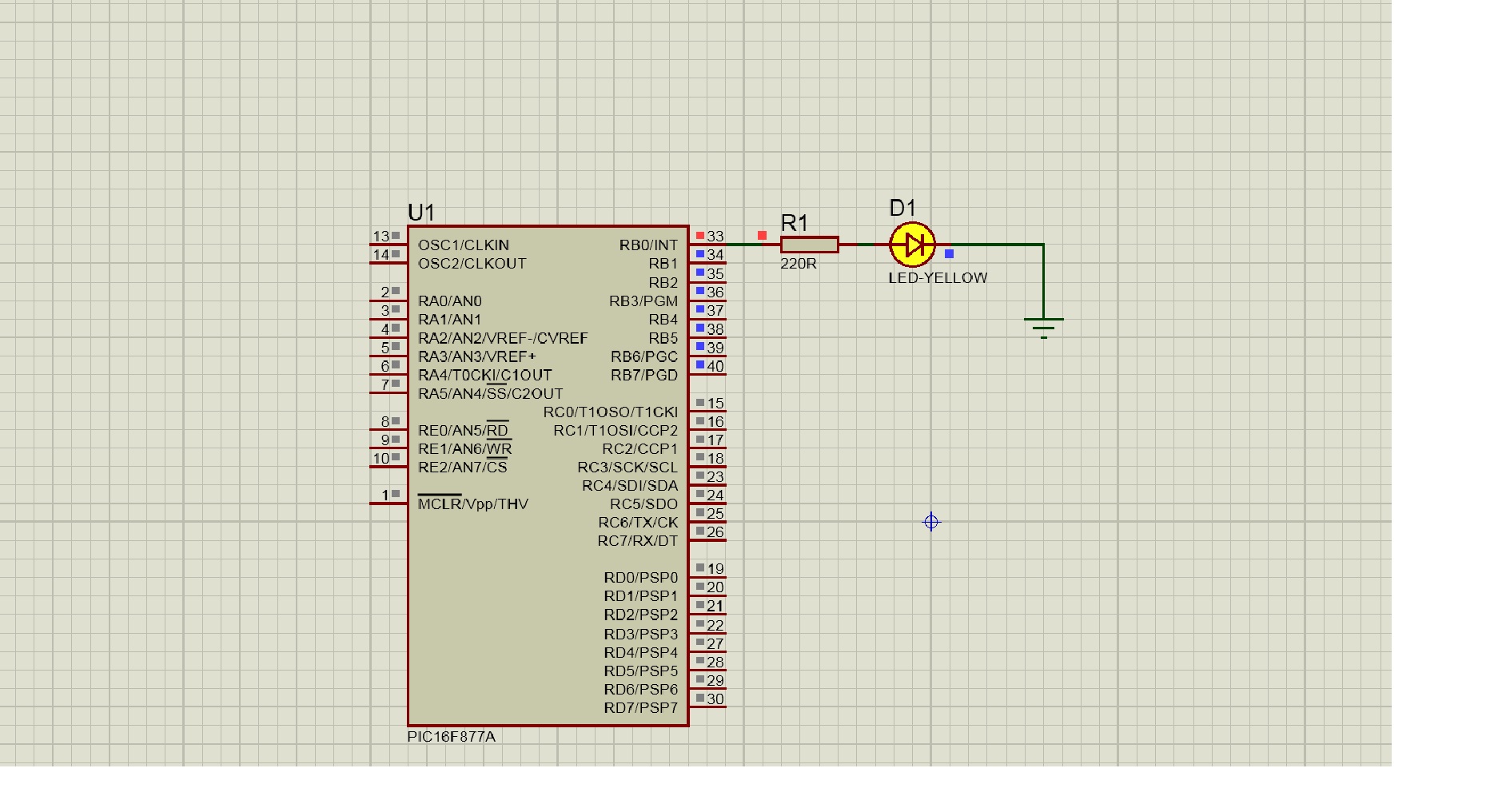Click the OSC1/CLKIN pin label
1502x812 pixels.
coord(464,245)
